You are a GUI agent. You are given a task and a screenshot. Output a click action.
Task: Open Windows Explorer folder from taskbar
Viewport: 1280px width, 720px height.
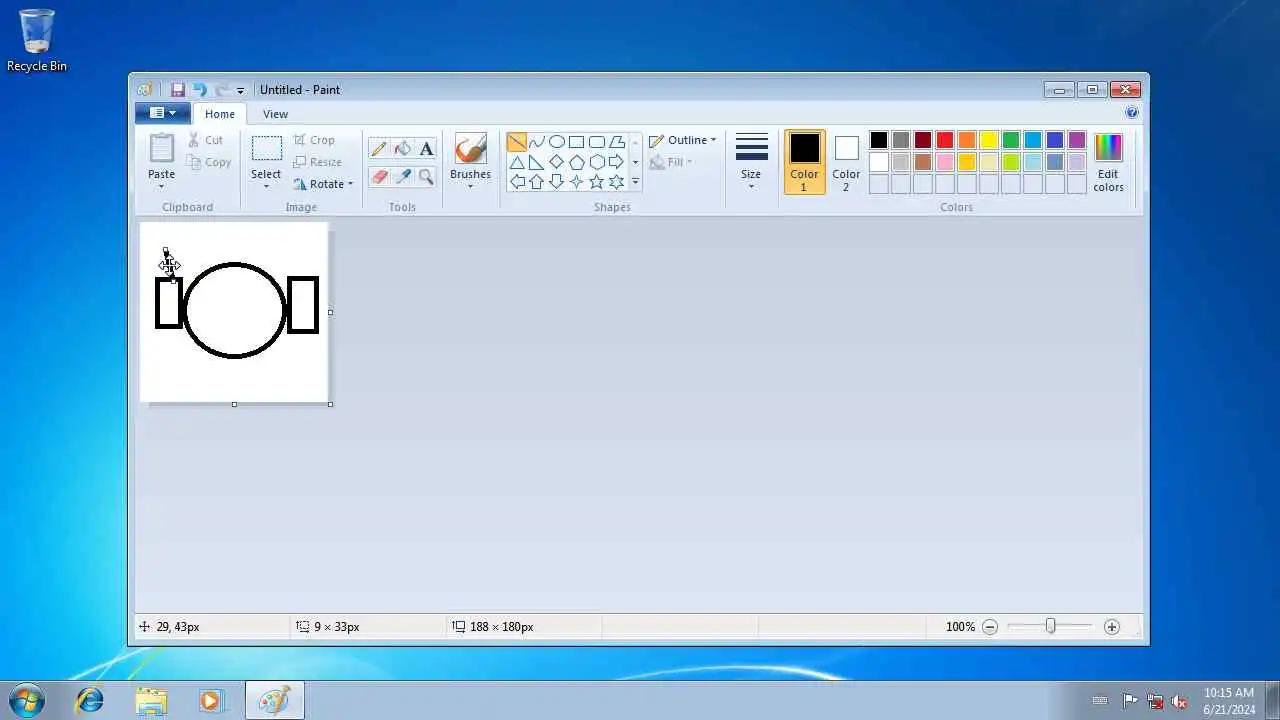[151, 700]
